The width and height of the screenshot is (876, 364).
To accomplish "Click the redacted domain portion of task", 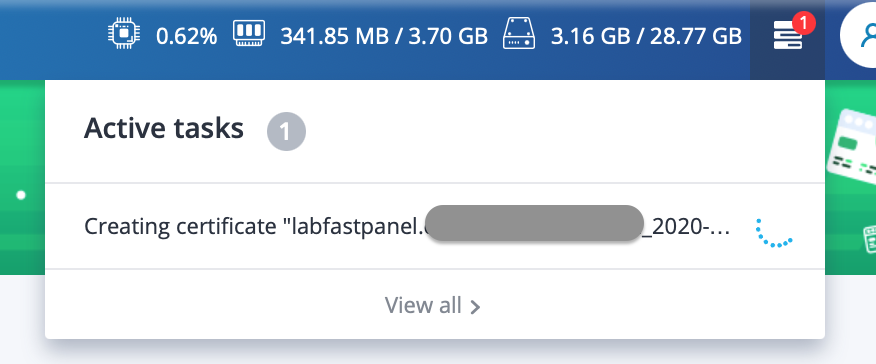I will (535, 223).
